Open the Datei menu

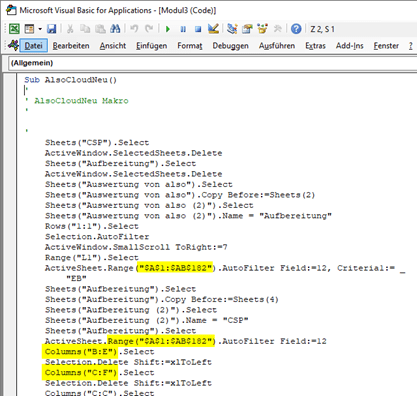(x=34, y=46)
